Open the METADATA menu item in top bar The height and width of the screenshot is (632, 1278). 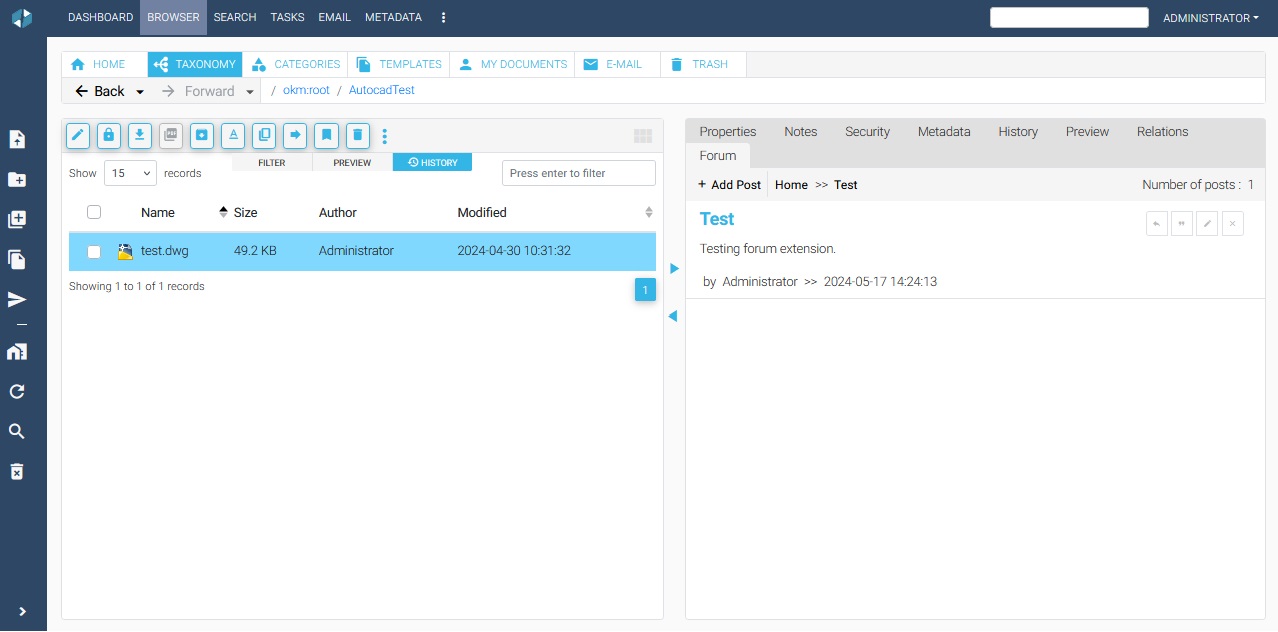click(x=393, y=17)
